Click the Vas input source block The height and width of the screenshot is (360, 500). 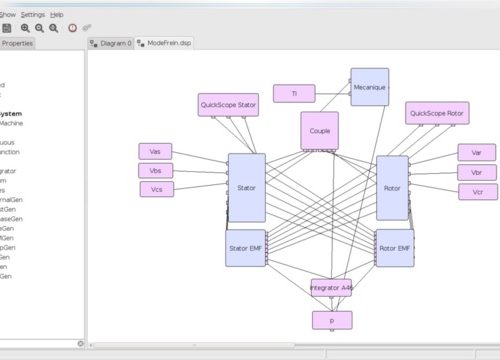155,152
